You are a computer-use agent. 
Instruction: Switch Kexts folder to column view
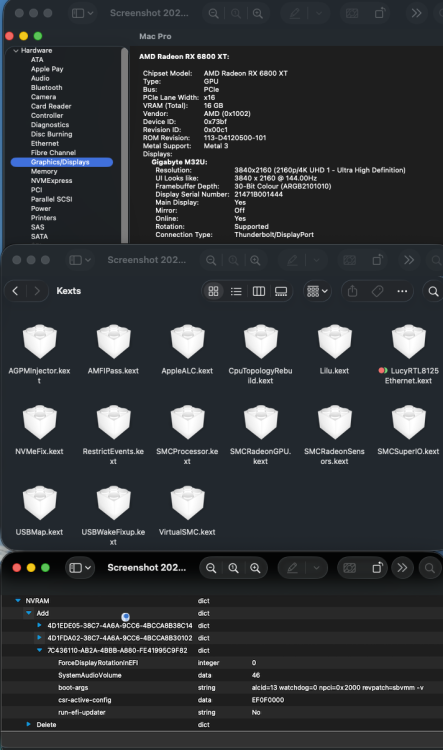pos(259,291)
